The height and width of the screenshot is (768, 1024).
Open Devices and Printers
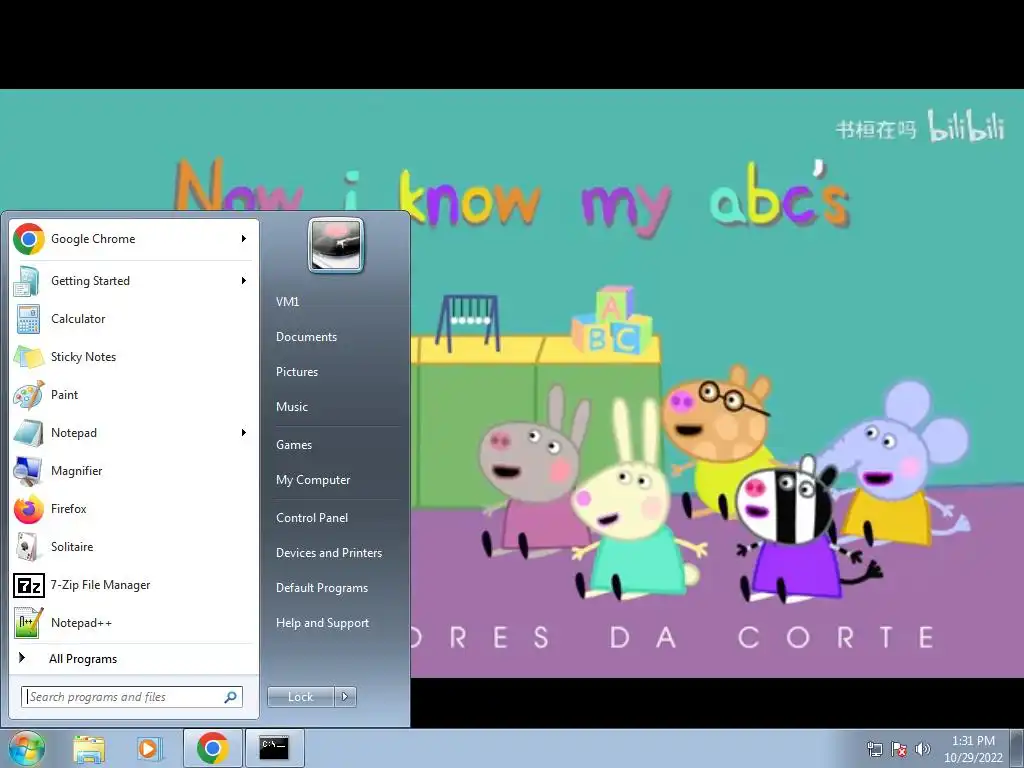[328, 553]
